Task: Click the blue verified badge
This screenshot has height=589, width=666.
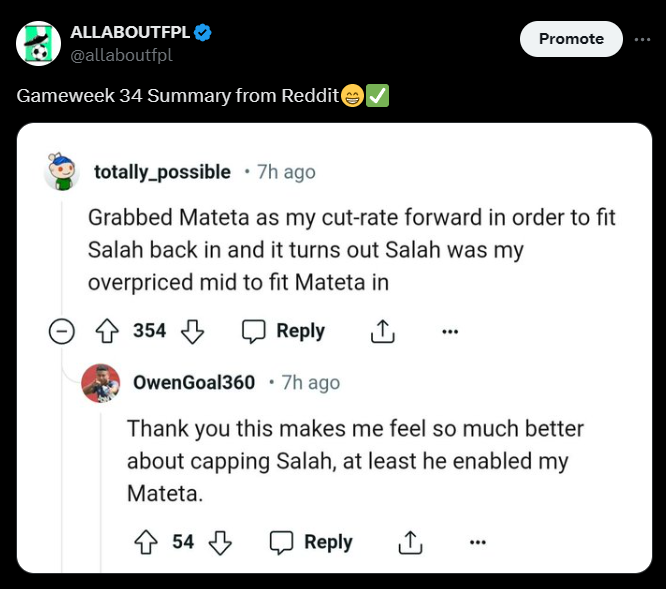Action: [x=203, y=33]
